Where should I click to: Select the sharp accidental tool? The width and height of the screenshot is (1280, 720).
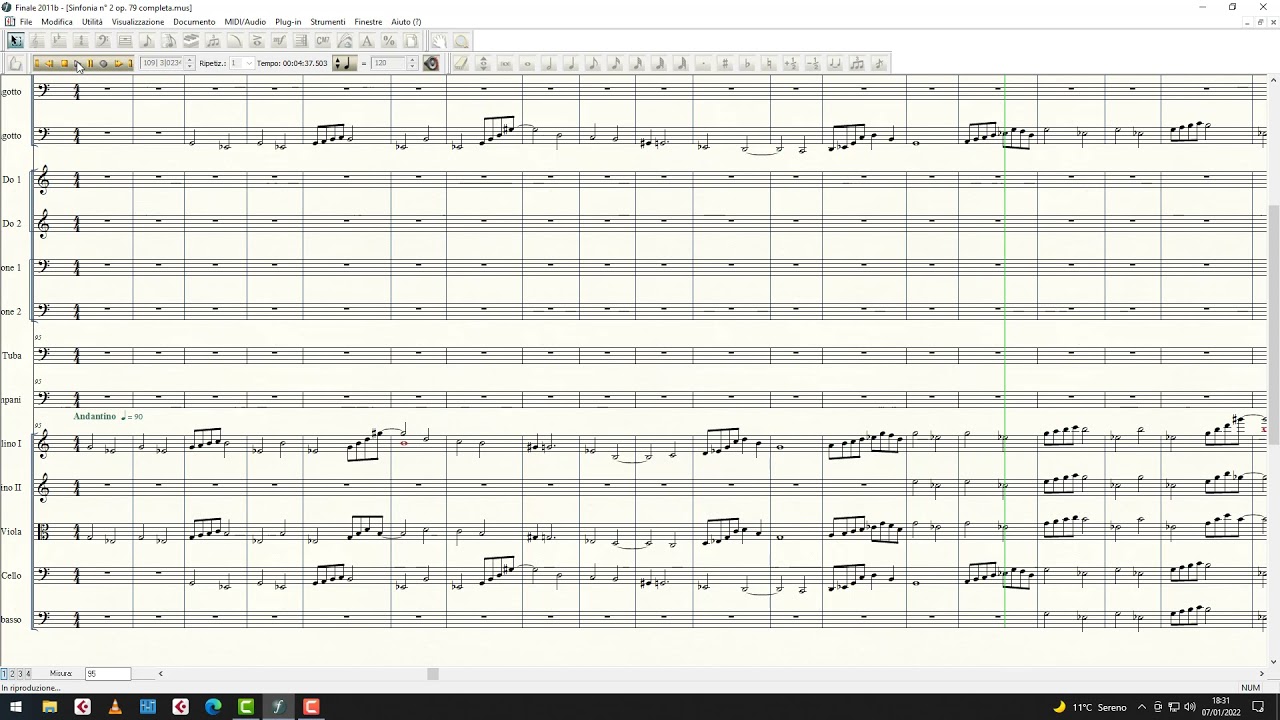(725, 63)
